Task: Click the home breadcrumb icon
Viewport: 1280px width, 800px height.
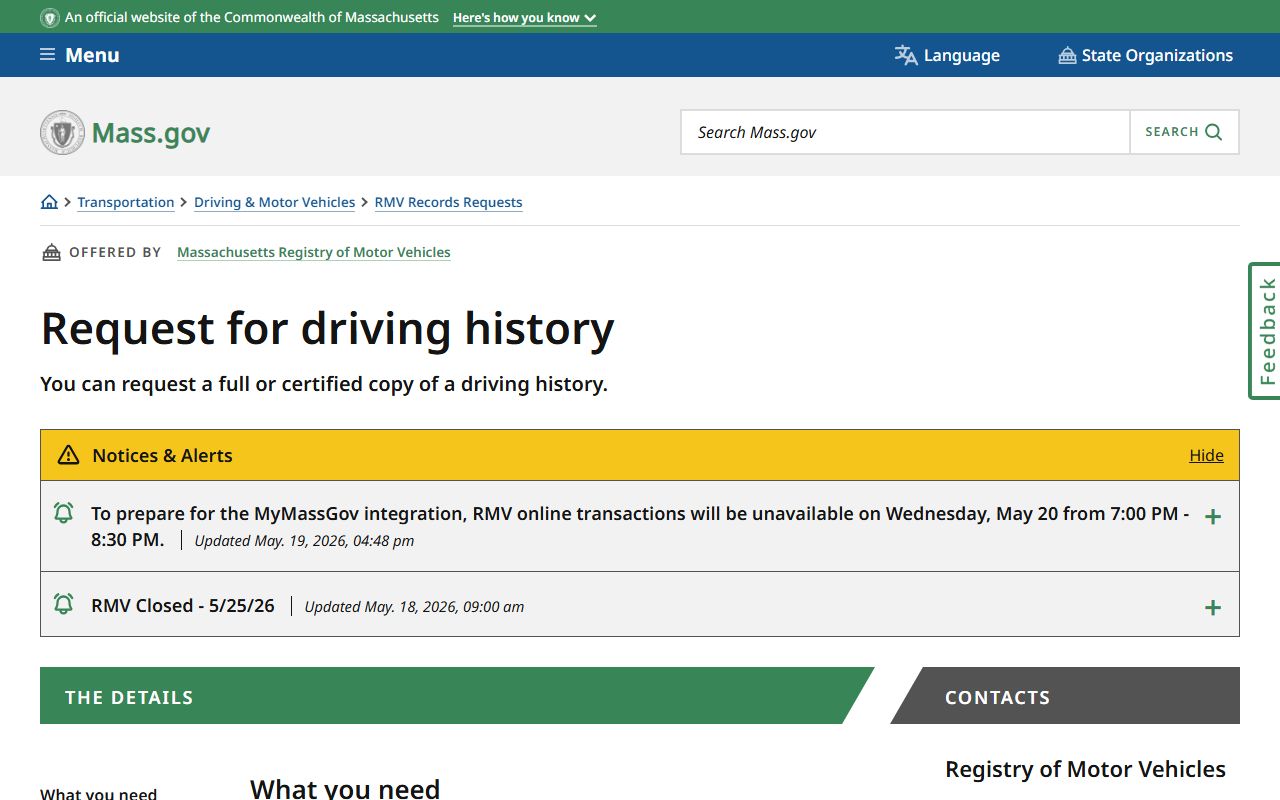Action: point(49,202)
